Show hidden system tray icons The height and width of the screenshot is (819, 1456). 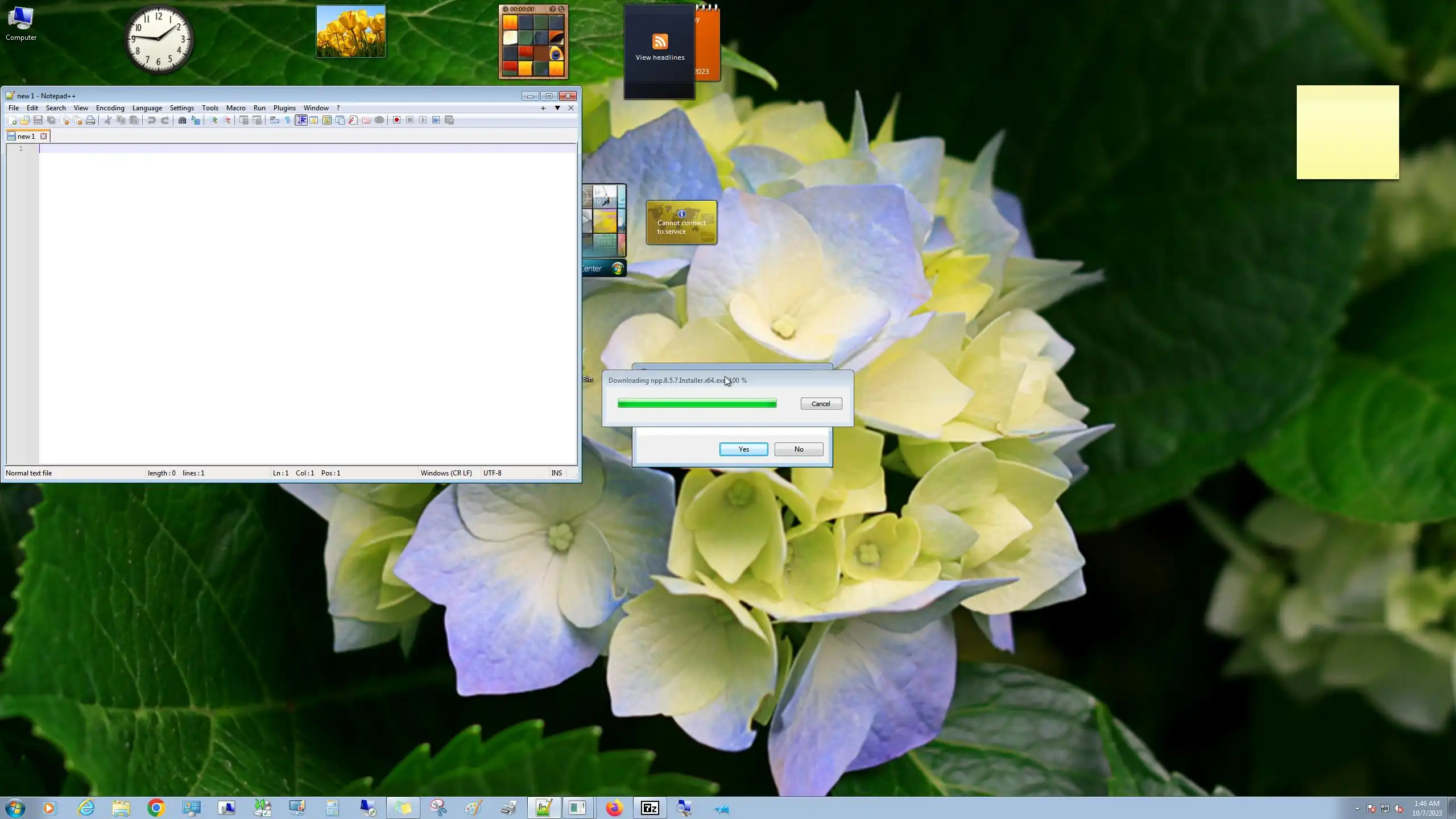coord(1357,808)
